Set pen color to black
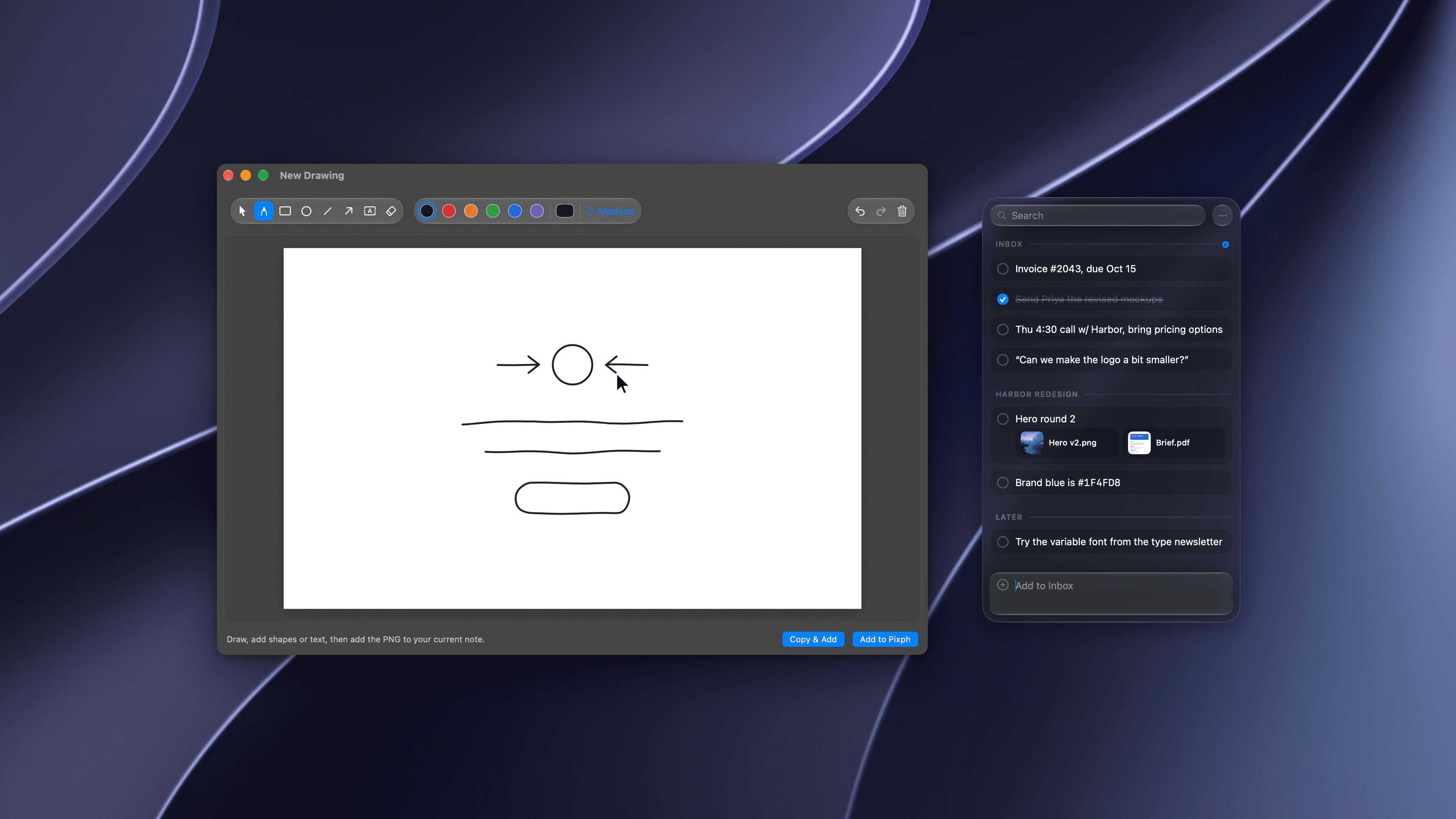This screenshot has height=819, width=1456. tap(427, 211)
